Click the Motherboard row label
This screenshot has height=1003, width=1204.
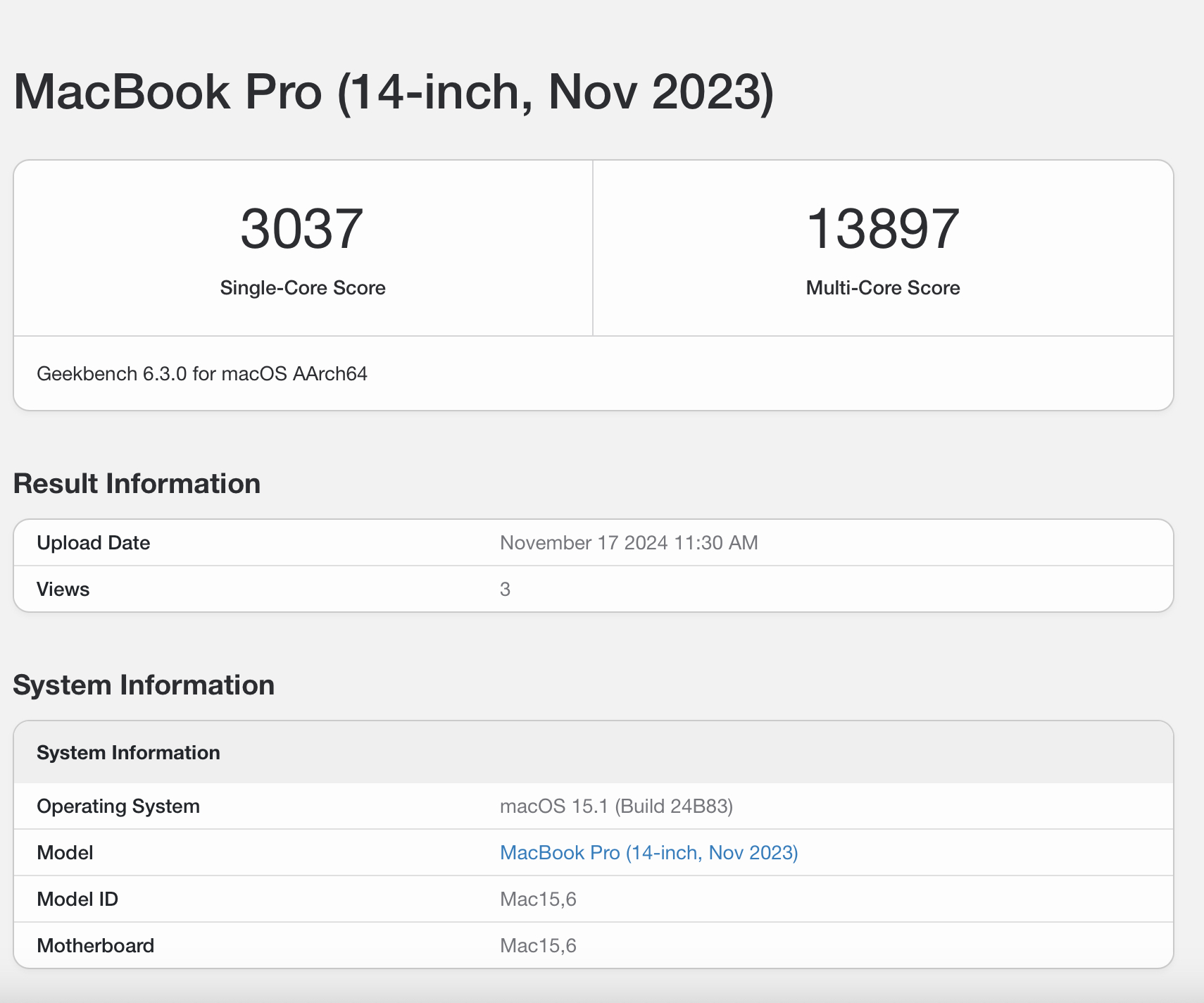[x=95, y=945]
